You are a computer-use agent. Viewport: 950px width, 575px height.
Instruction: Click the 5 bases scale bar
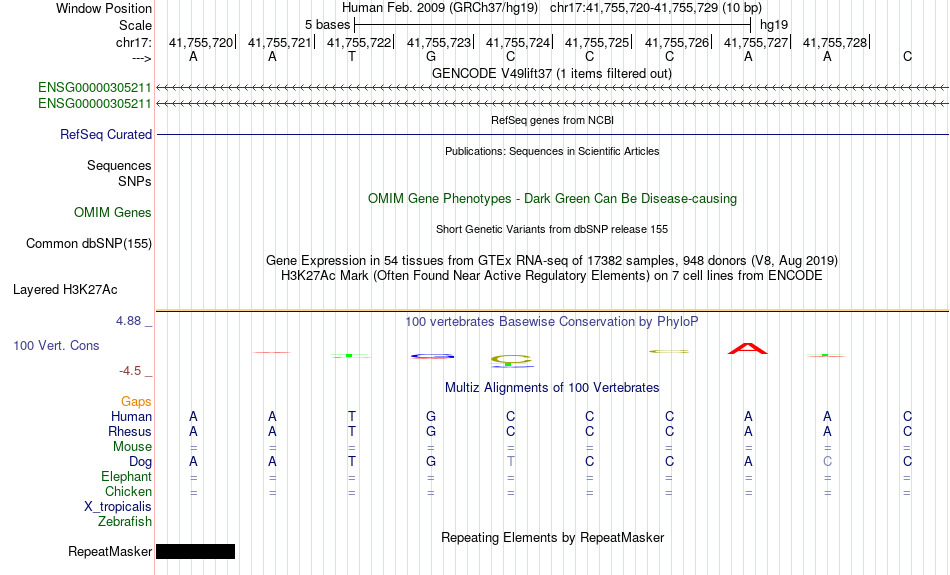click(x=553, y=25)
